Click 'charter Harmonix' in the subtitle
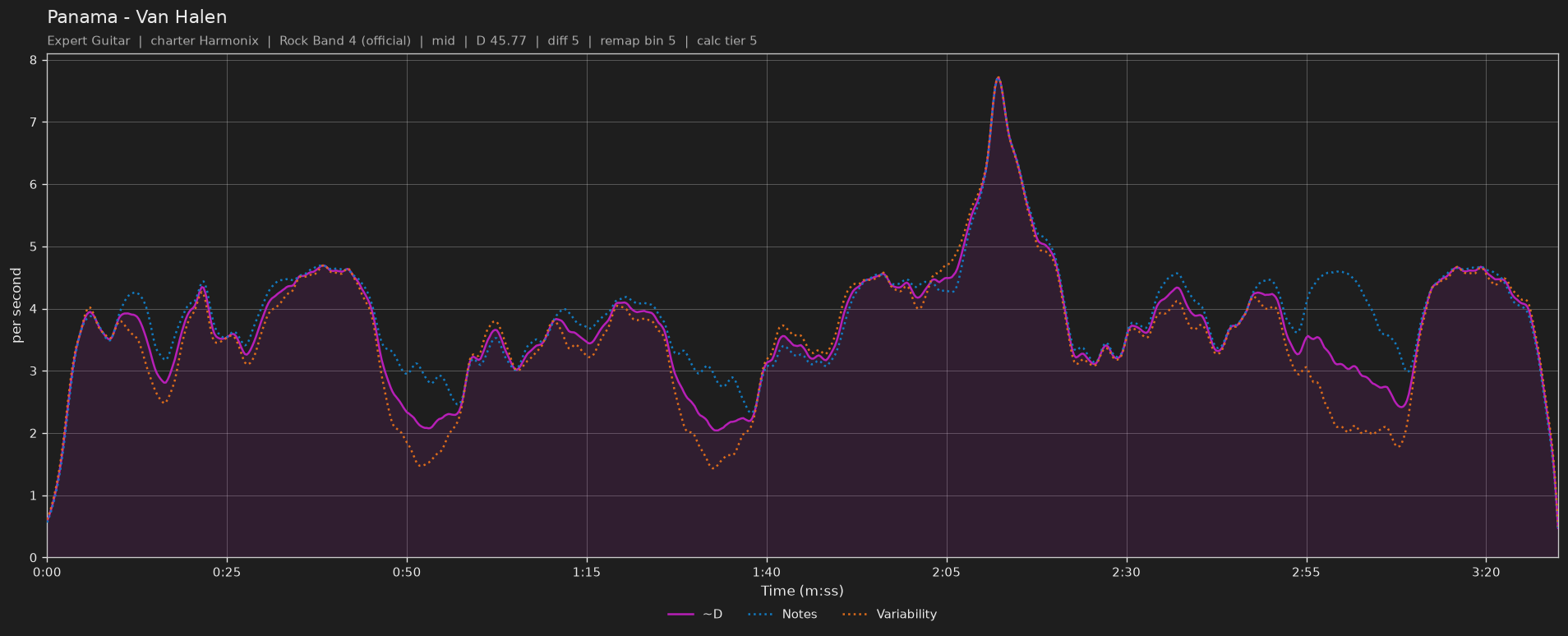 coord(205,40)
